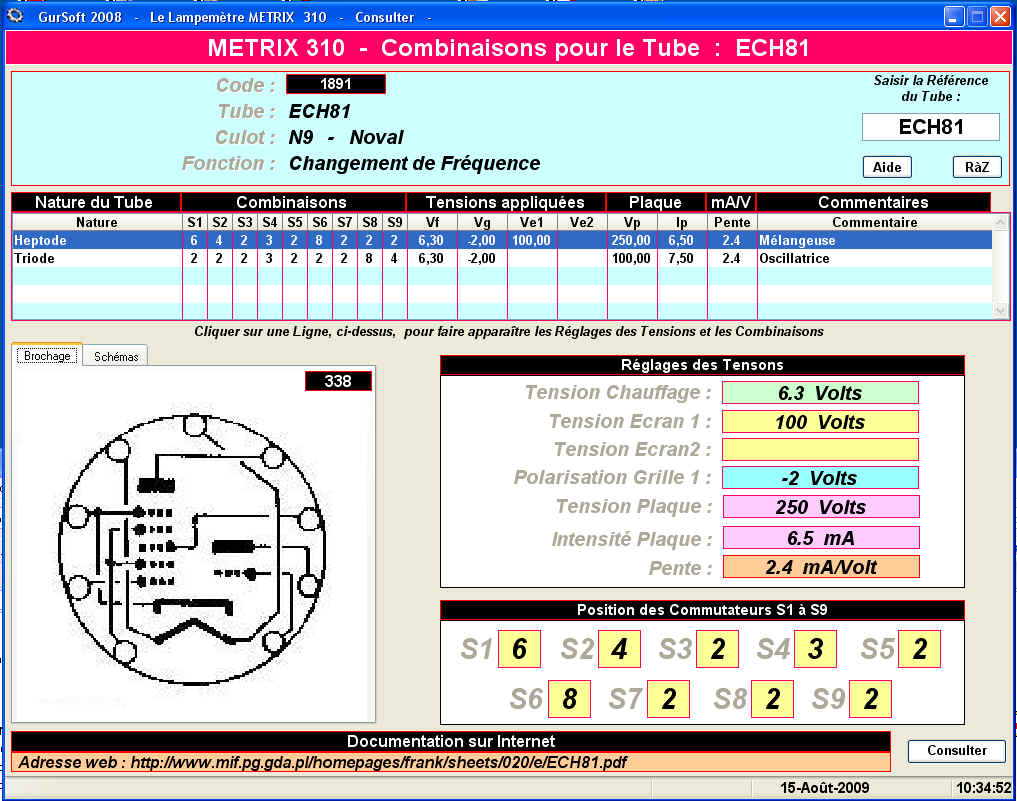Click the S9 switch position box
This screenshot has width=1017, height=801.
[x=870, y=699]
